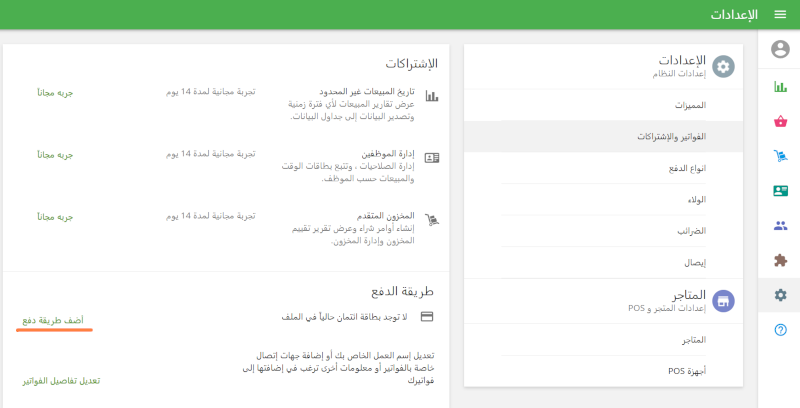Open الضرائب taxes menu item
The height and width of the screenshot is (408, 800).
603,231
